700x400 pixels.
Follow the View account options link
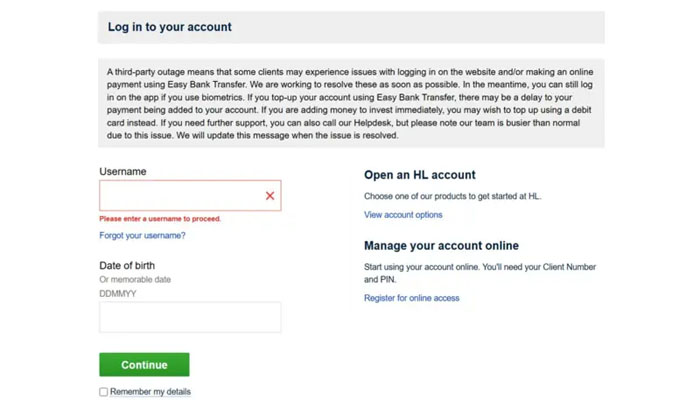[x=403, y=215]
